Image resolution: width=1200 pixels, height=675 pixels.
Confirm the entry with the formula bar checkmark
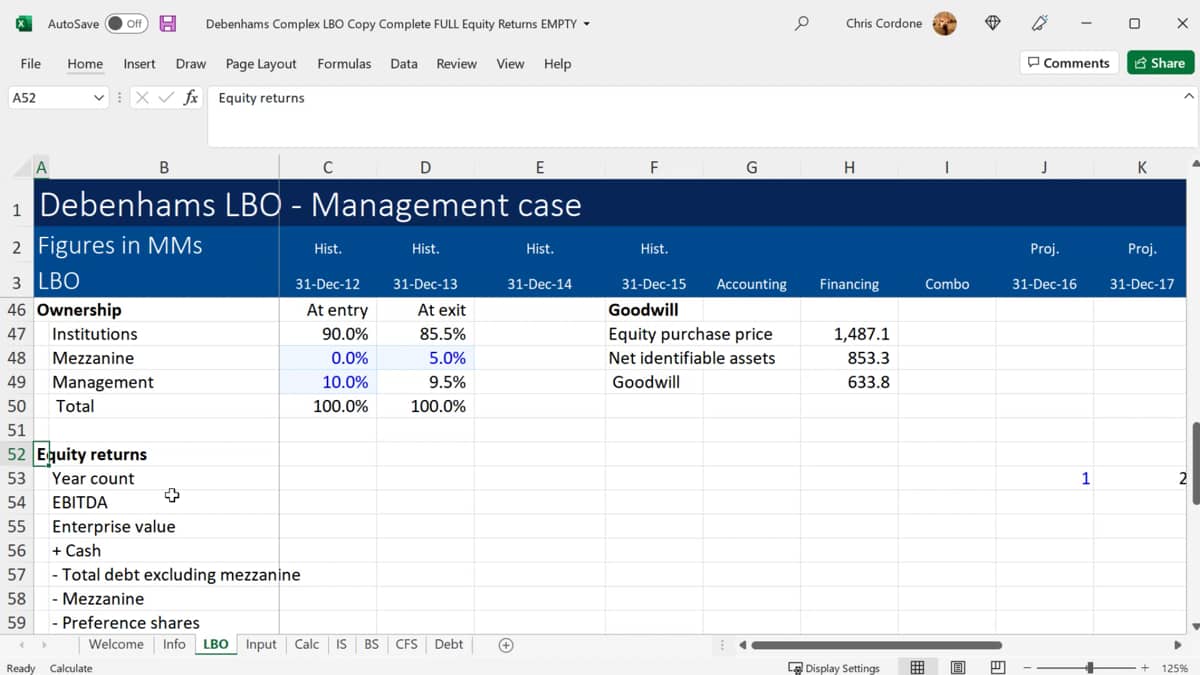(166, 98)
